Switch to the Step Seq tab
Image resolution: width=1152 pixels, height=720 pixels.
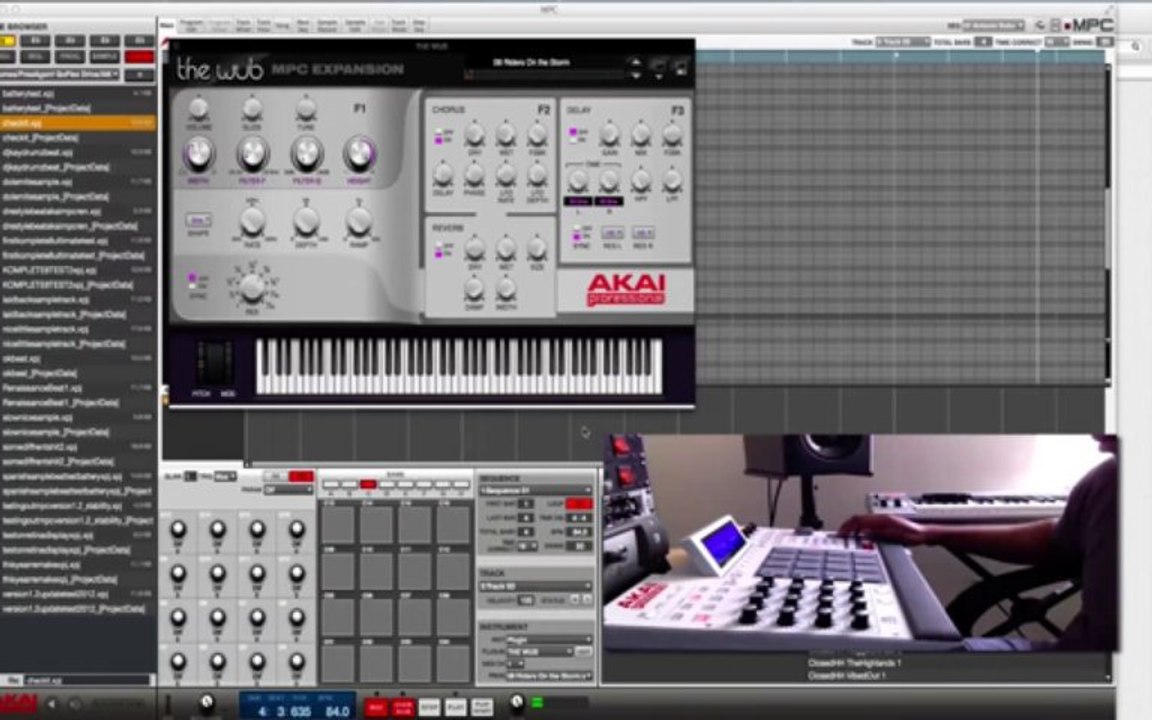coord(419,26)
